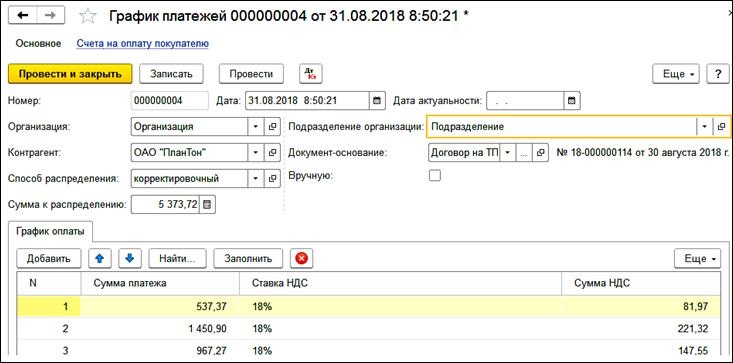Select VAT amount cell 221,32
This screenshot has width=733, height=363.
(x=641, y=329)
